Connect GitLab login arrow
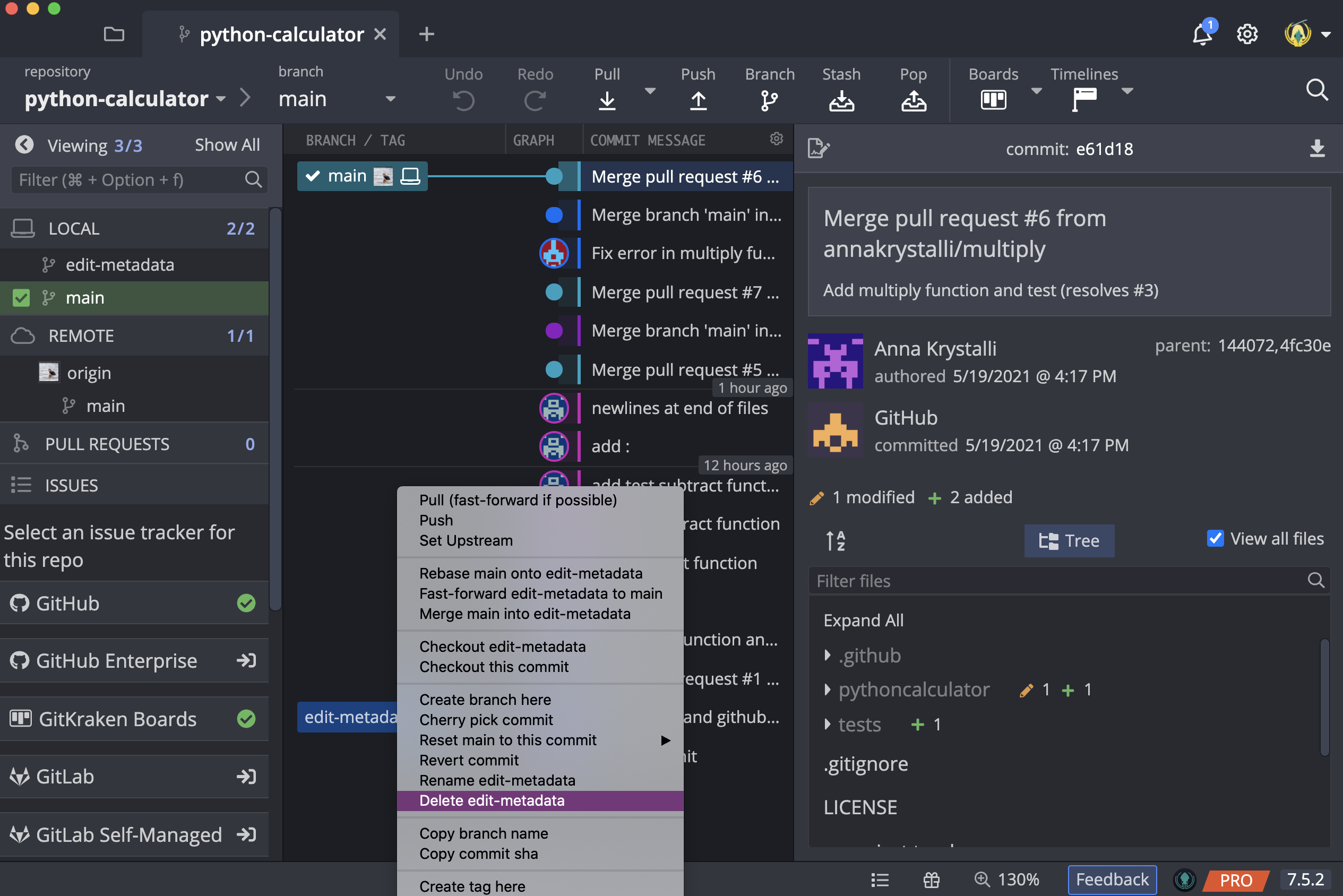1343x896 pixels. (x=246, y=777)
